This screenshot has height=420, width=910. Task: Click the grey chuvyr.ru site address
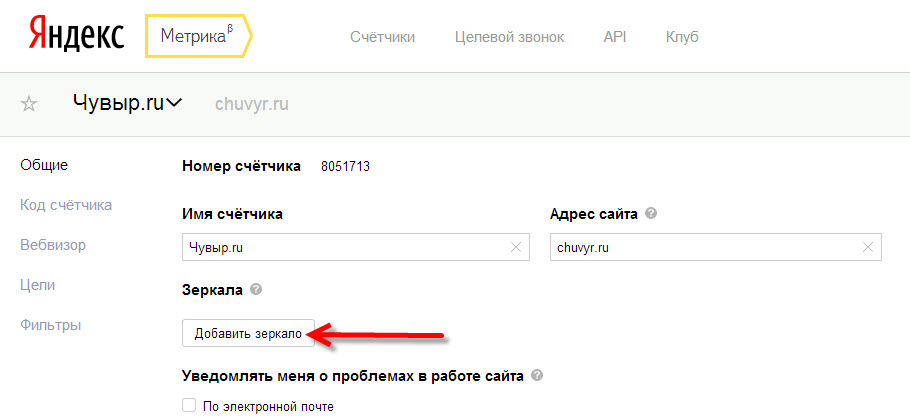(x=252, y=104)
